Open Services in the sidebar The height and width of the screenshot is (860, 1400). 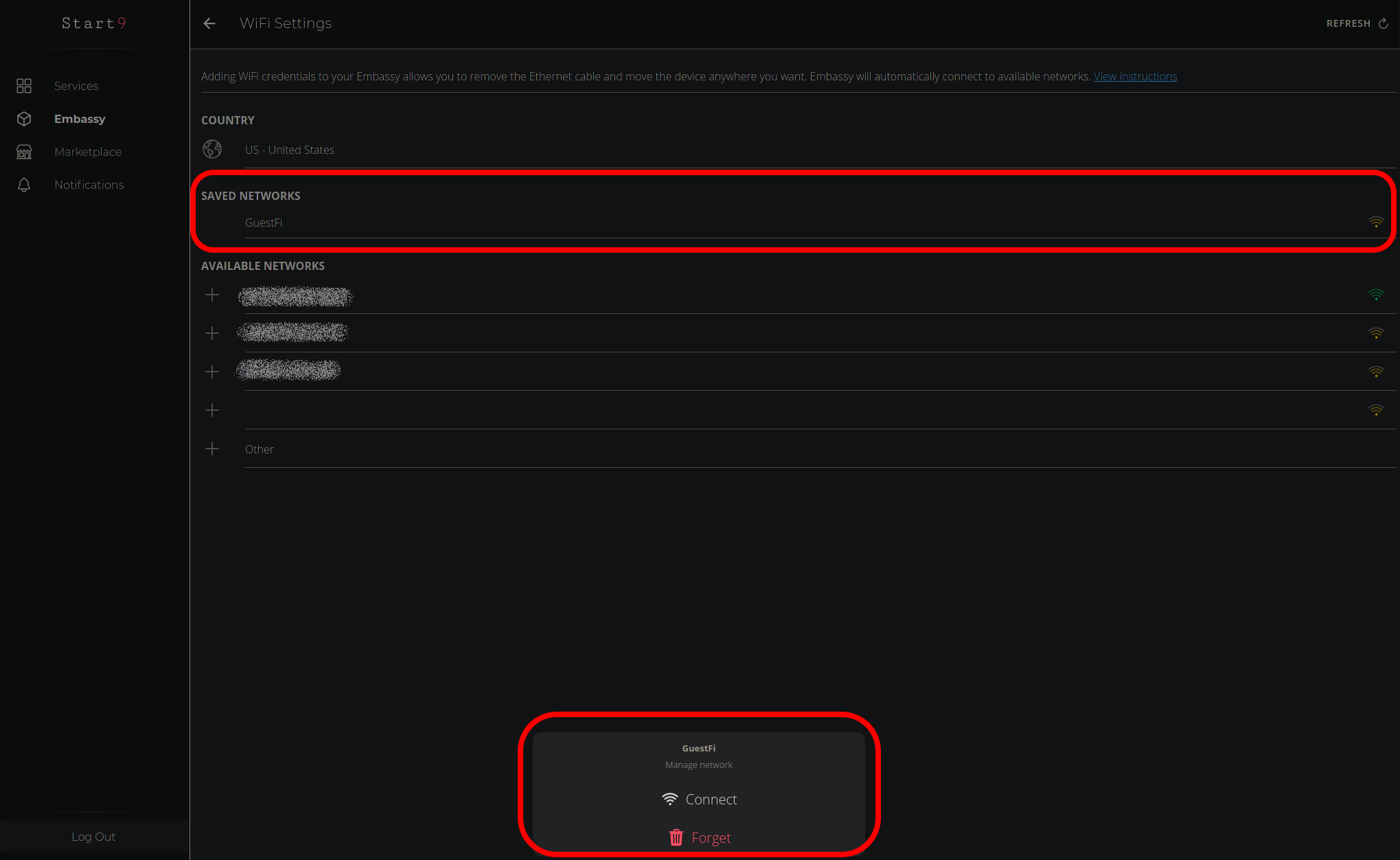click(76, 86)
